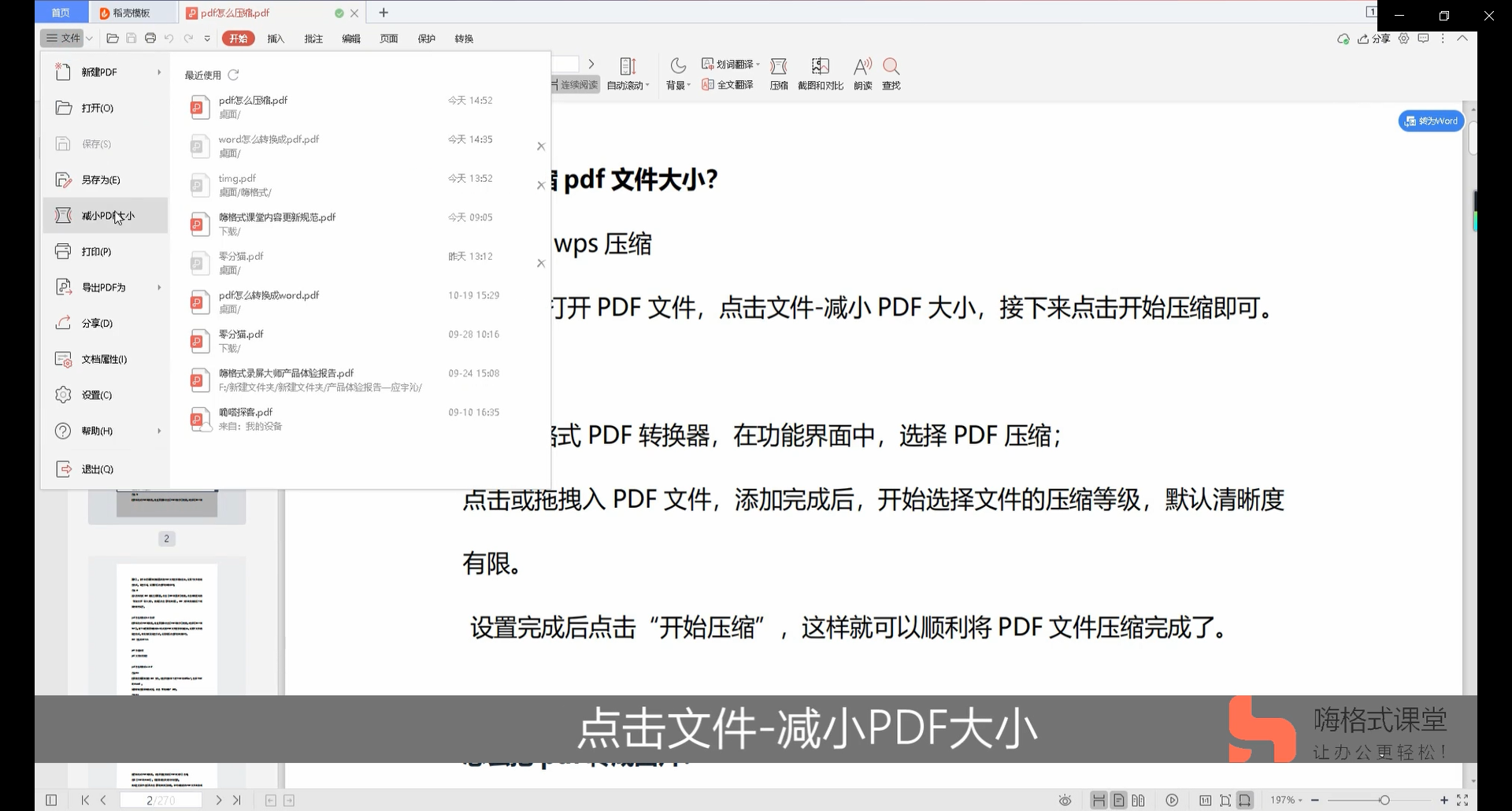Open settings gear icon at top right
This screenshot has width=1512, height=811.
pyautogui.click(x=1404, y=39)
